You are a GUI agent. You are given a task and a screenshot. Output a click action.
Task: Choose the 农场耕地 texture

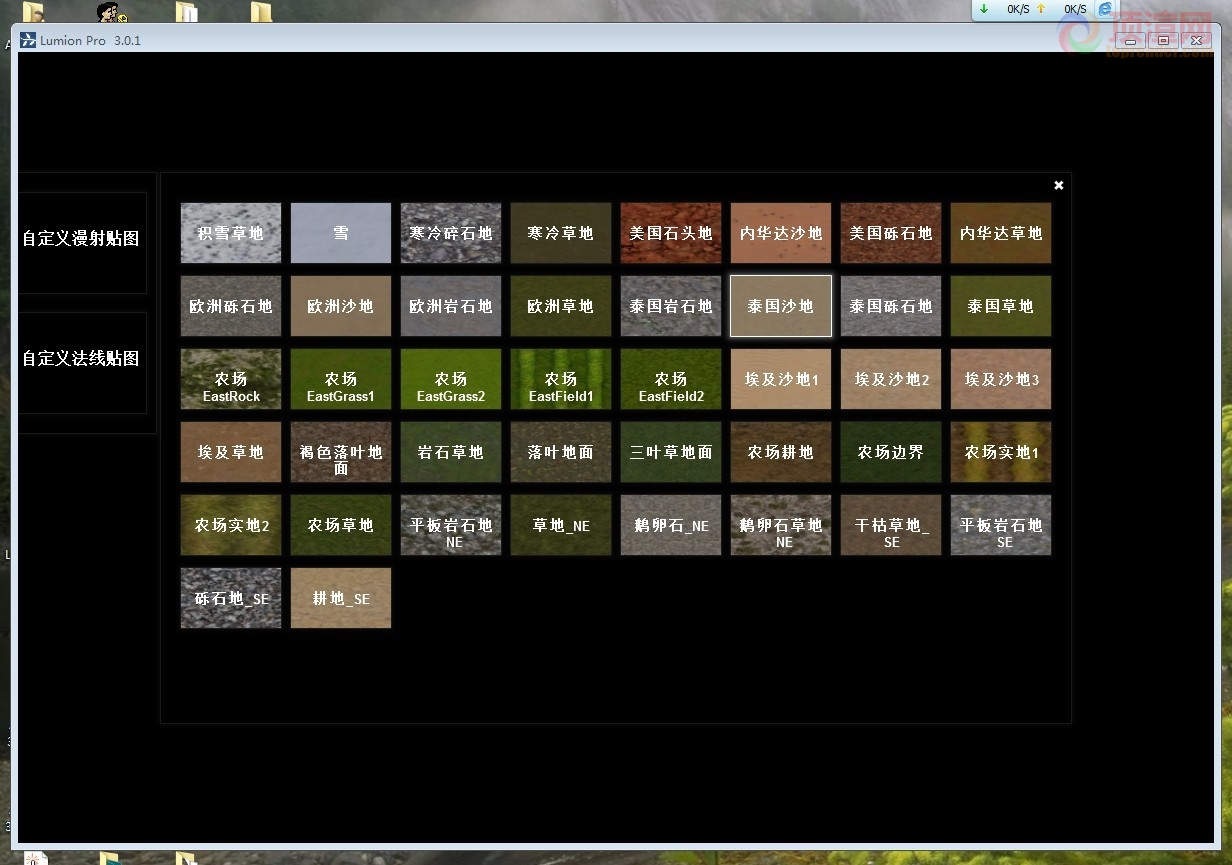pyautogui.click(x=781, y=452)
